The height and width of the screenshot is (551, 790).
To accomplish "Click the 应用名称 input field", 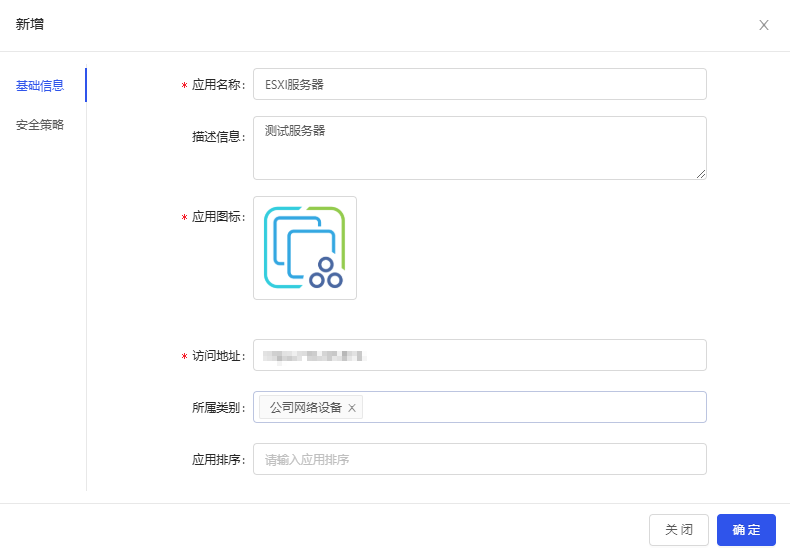I will click(x=480, y=84).
